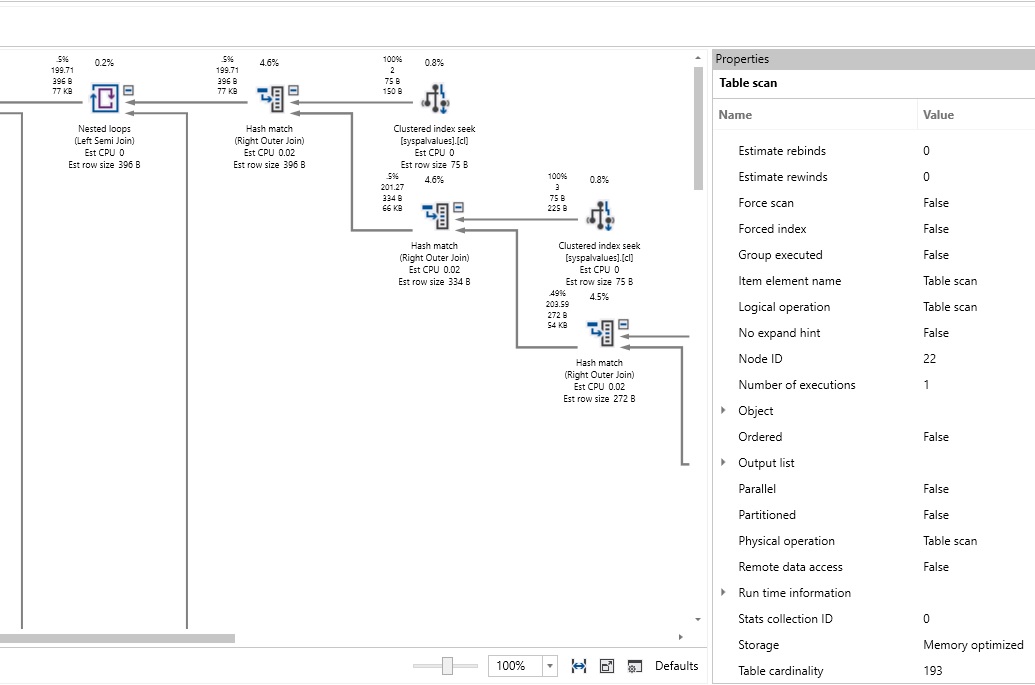Click the Properties panel title

[x=742, y=59]
